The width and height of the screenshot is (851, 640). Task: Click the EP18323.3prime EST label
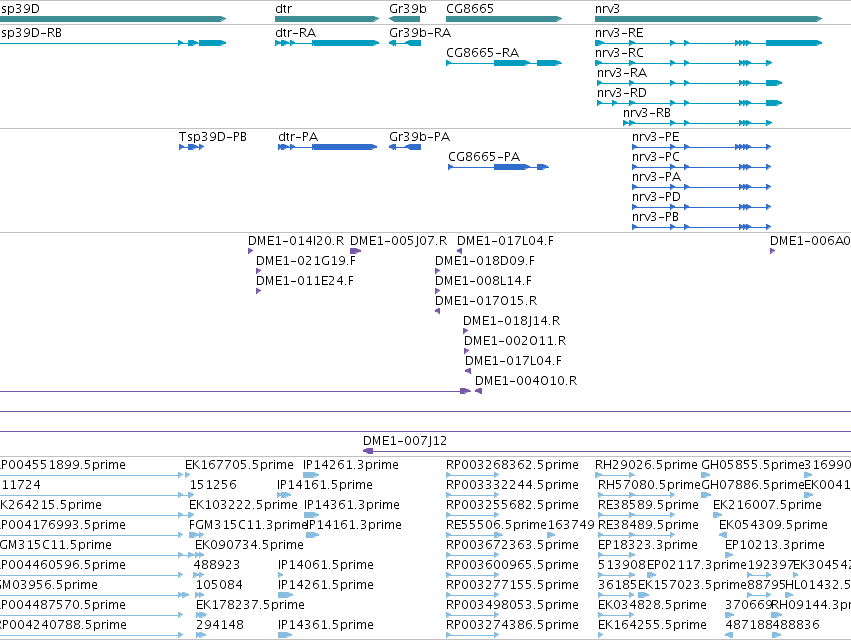coord(647,545)
